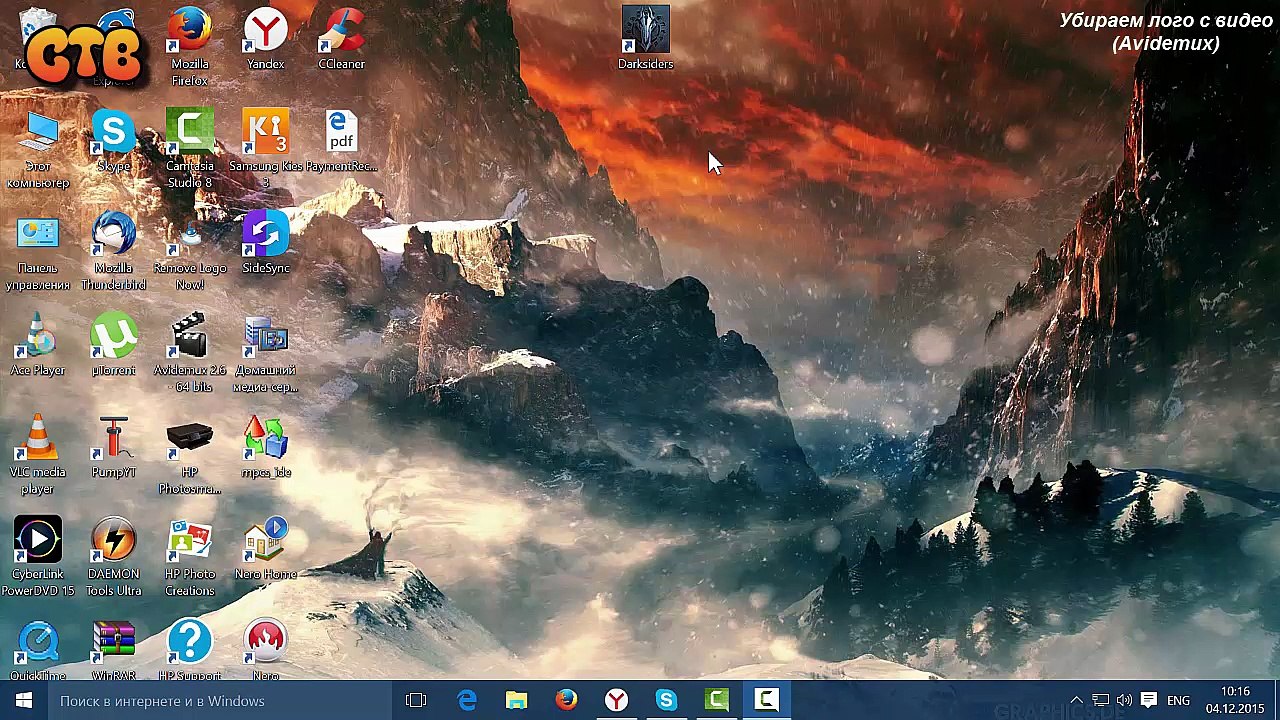The height and width of the screenshot is (720, 1280).
Task: Select the Mozilla Firefox desktop shortcut
Action: pos(189,47)
